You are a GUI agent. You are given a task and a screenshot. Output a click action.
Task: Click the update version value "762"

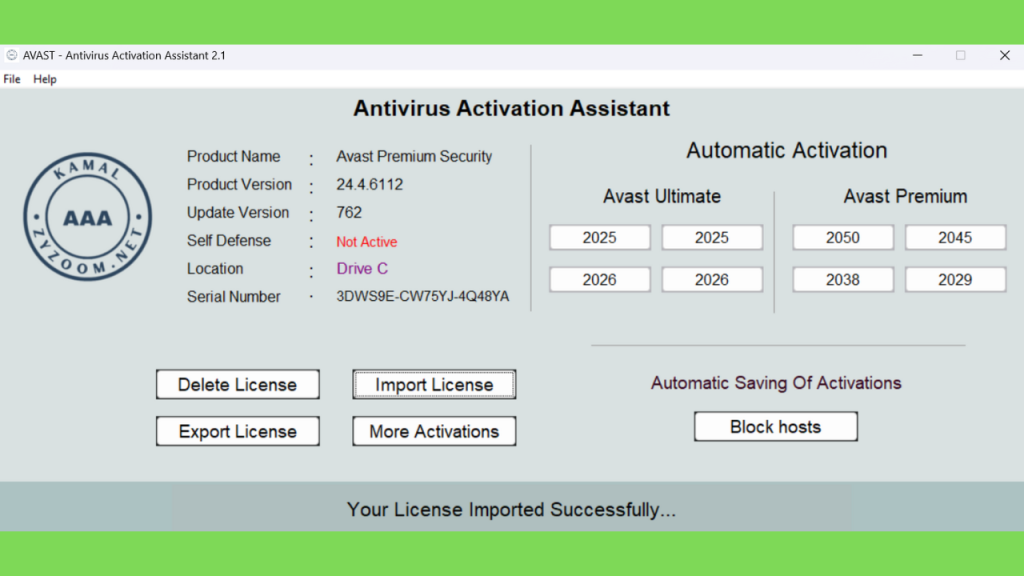[349, 213]
